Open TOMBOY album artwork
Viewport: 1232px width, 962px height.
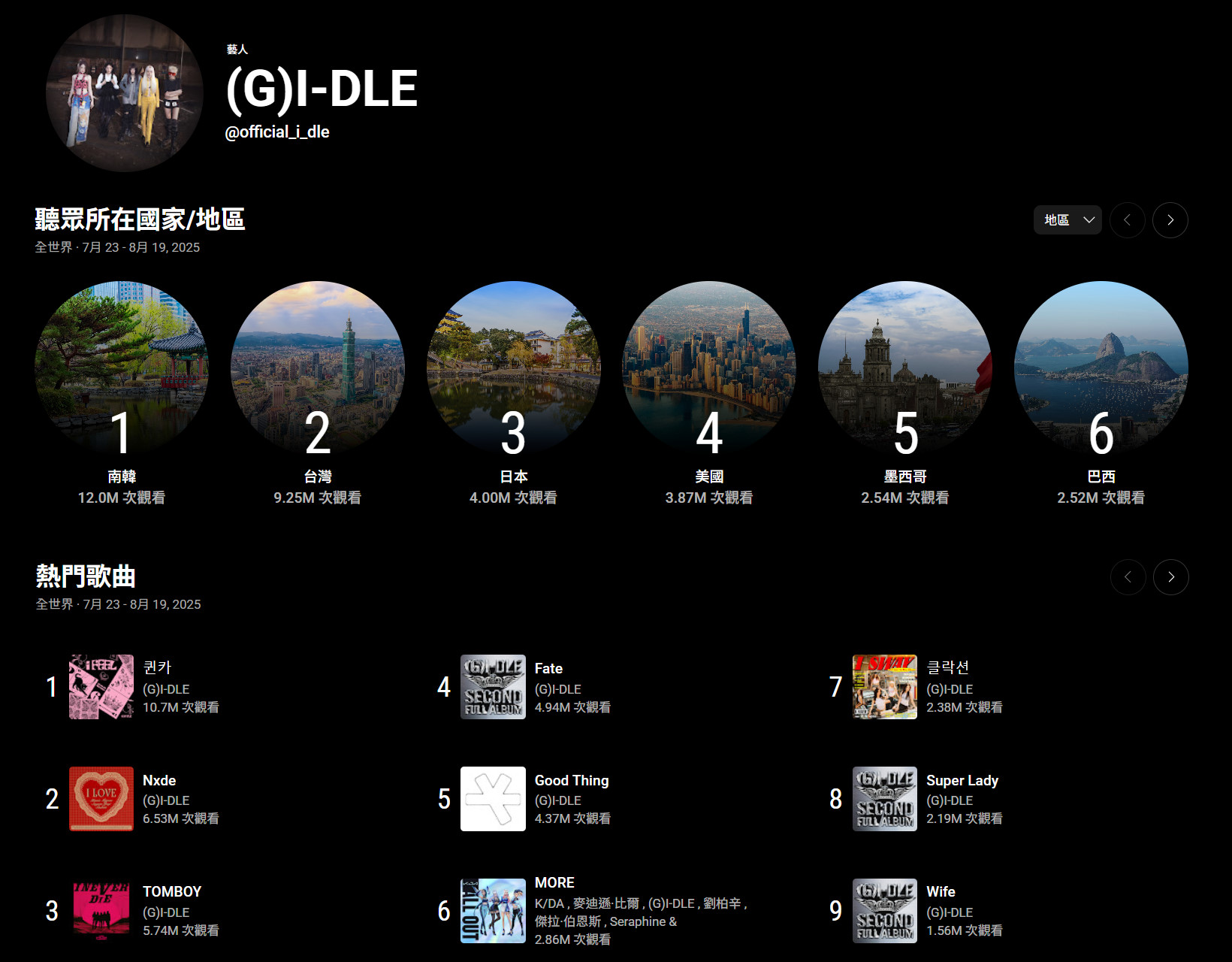tap(101, 910)
